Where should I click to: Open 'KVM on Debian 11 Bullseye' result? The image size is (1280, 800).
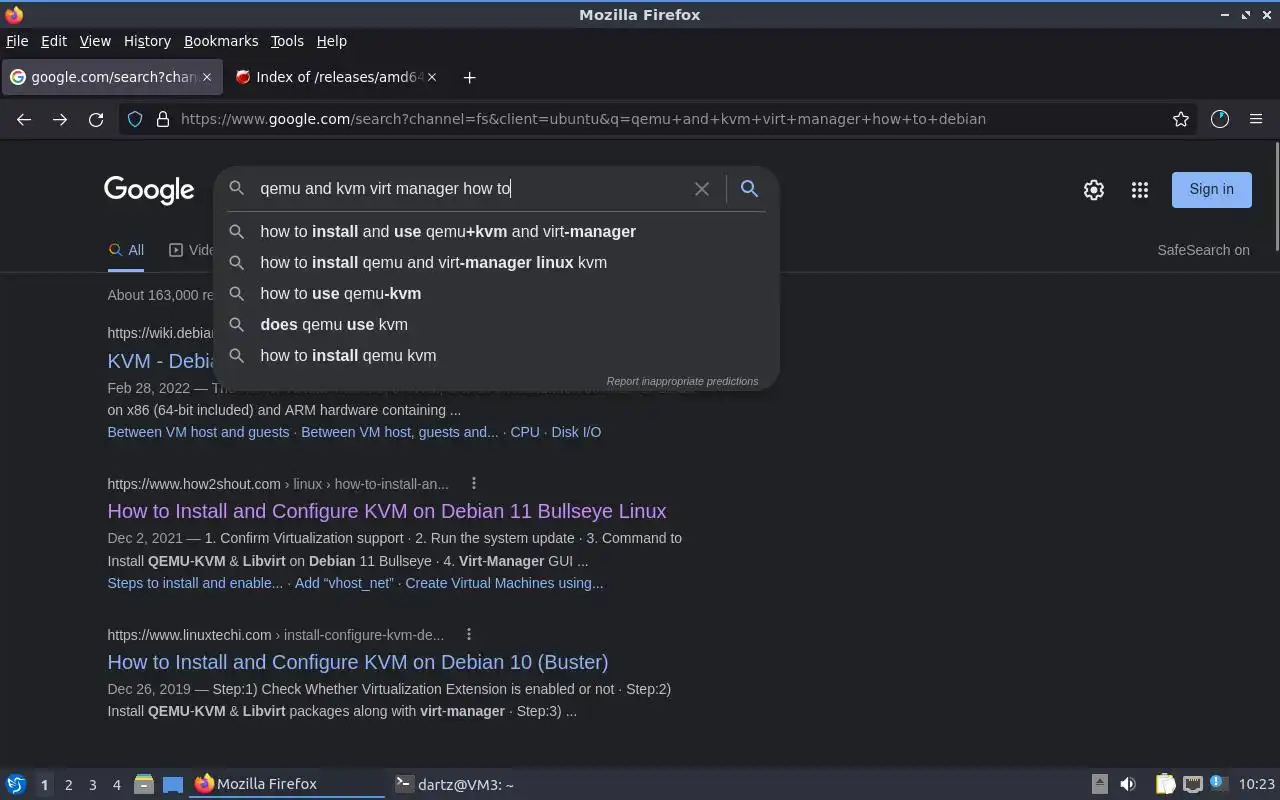pyautogui.click(x=387, y=511)
